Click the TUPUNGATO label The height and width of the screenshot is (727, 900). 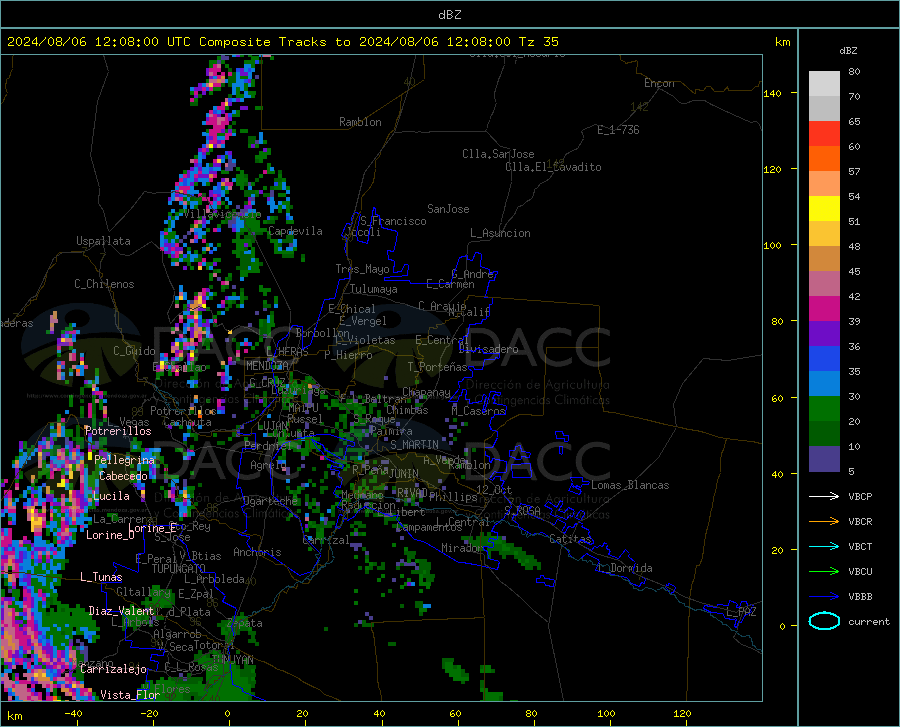tap(179, 569)
